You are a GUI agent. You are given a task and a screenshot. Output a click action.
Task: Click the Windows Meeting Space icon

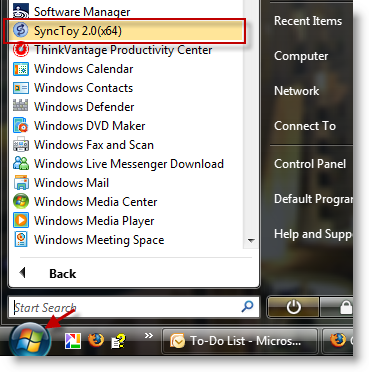pos(21,240)
